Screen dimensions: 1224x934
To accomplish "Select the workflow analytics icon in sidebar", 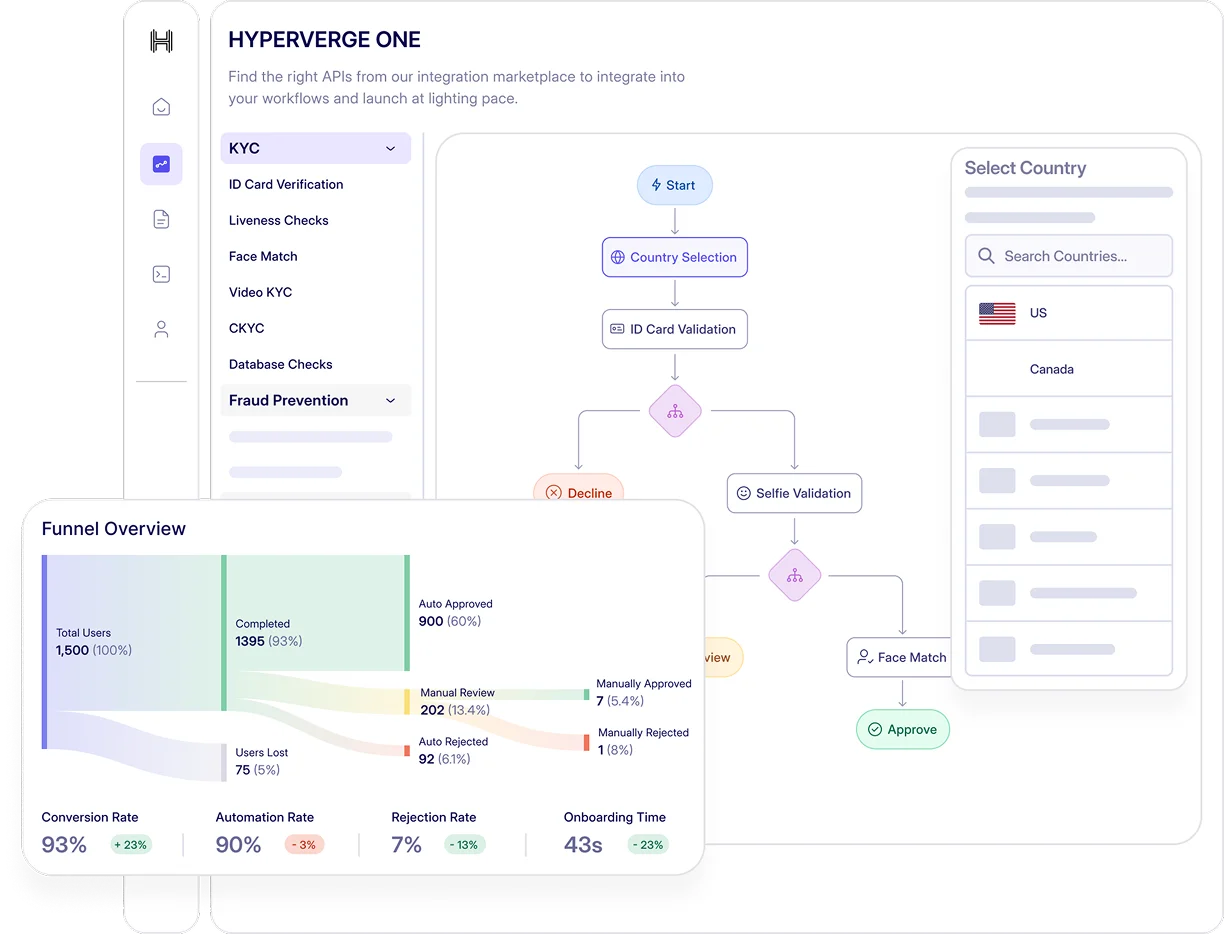I will [x=161, y=164].
